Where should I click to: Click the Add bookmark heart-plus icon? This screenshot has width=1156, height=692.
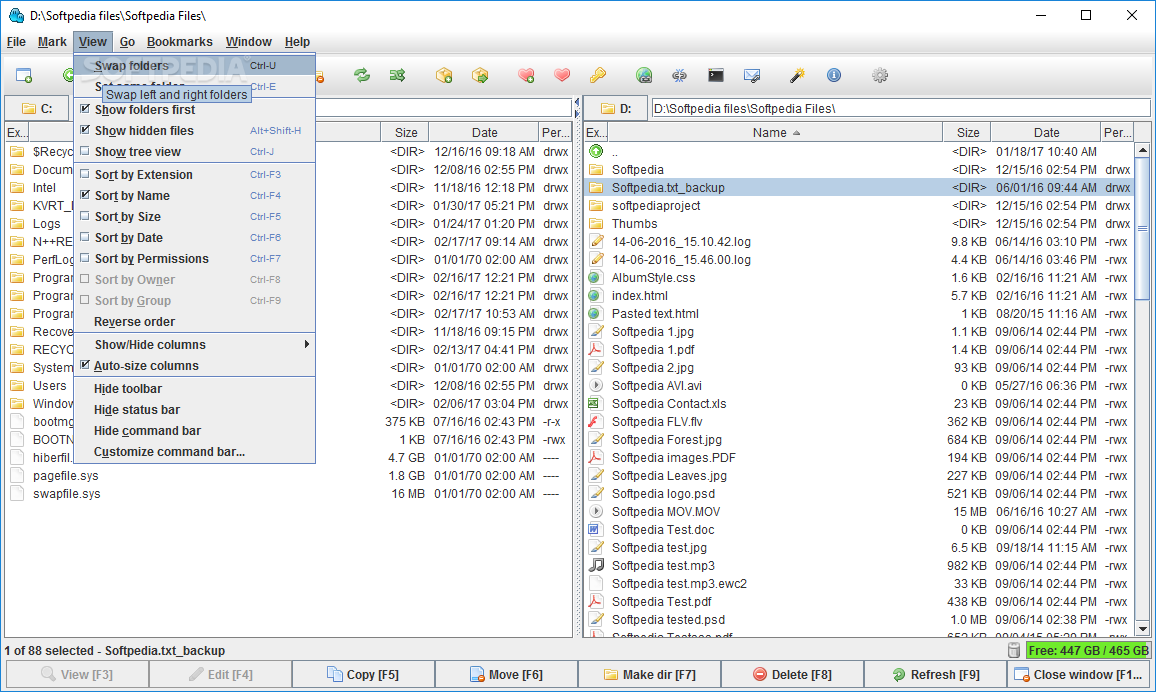(x=526, y=75)
